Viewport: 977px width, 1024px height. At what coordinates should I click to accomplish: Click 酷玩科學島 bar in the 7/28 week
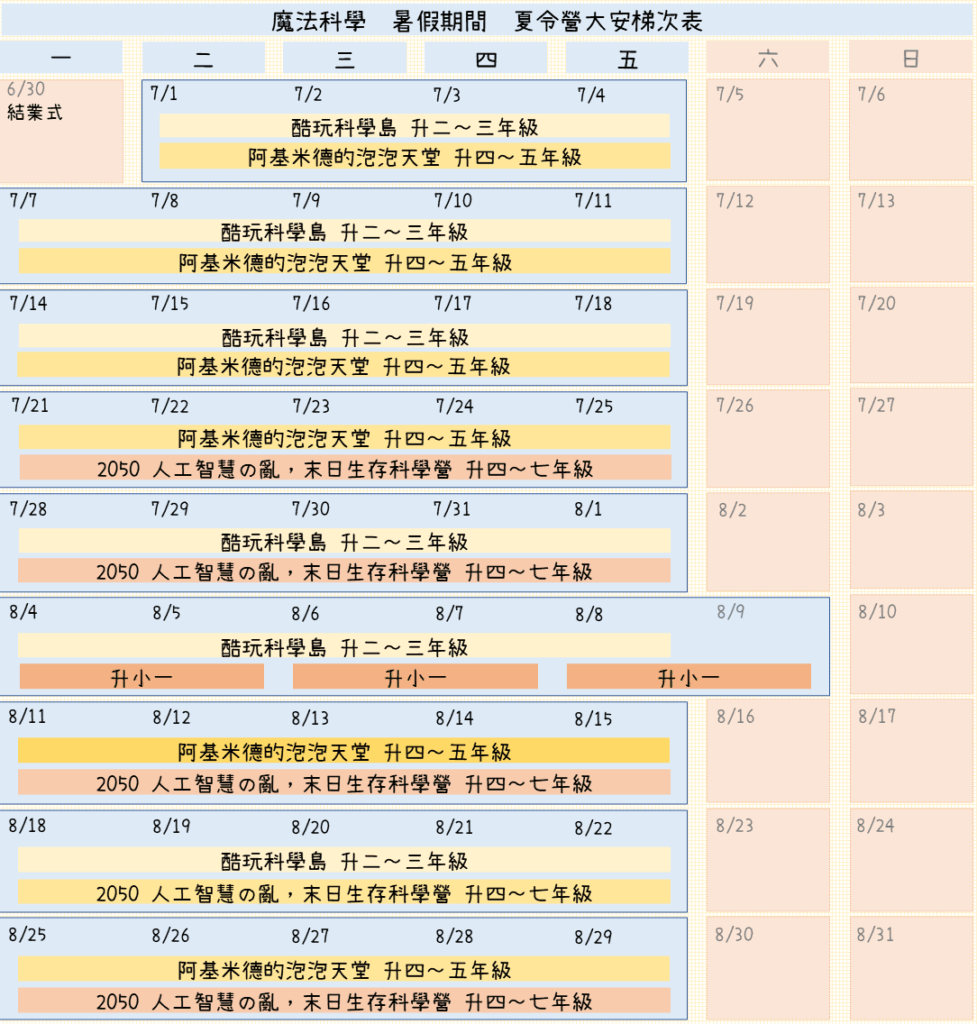coord(344,542)
